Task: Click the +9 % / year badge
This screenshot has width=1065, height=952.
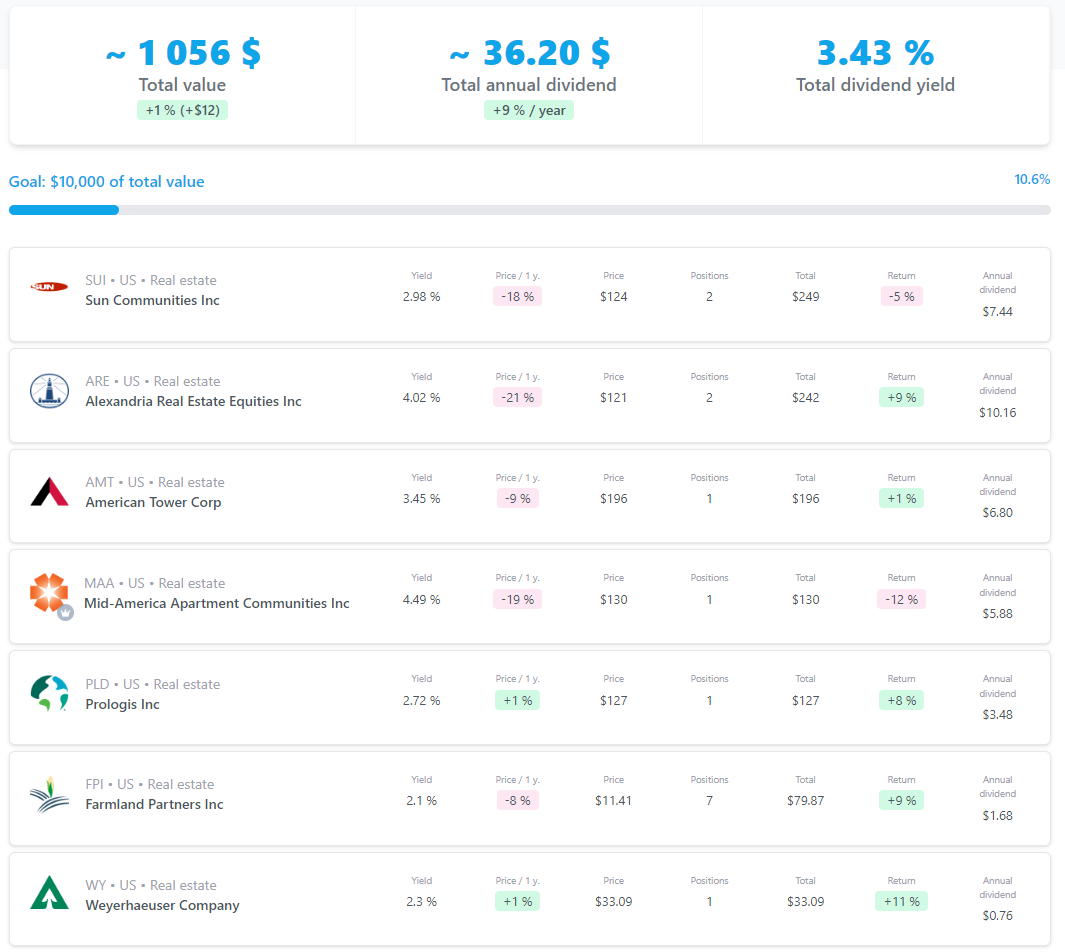Action: (529, 110)
